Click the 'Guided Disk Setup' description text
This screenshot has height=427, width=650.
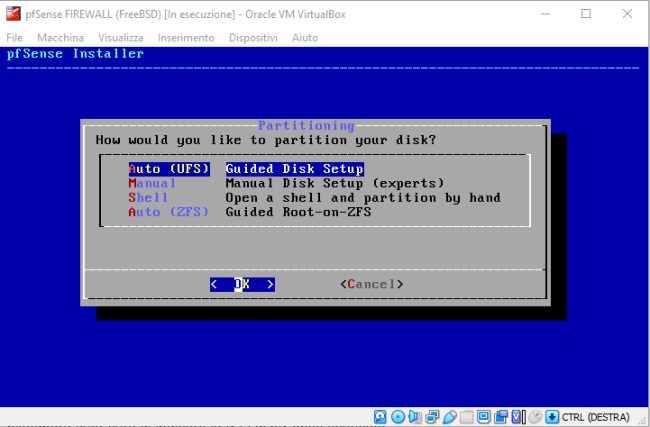(295, 169)
